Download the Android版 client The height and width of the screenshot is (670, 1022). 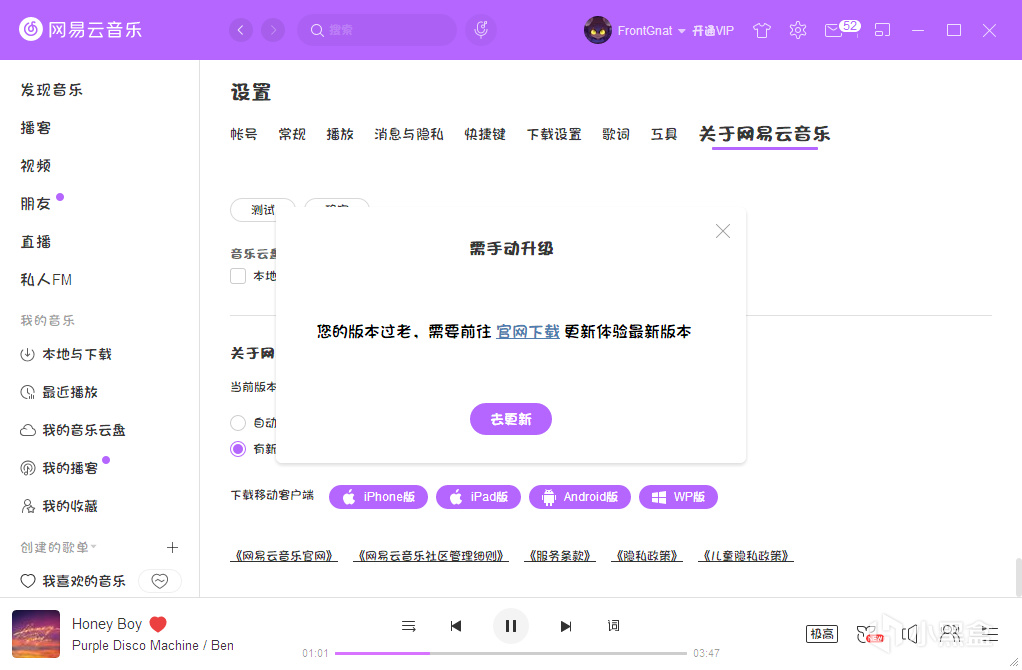(x=580, y=497)
